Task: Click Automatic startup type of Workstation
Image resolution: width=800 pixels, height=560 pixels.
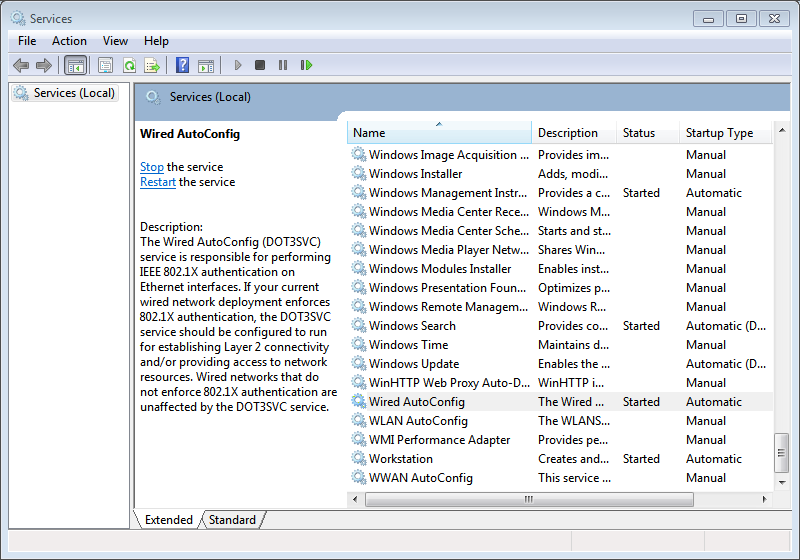Action: (714, 459)
